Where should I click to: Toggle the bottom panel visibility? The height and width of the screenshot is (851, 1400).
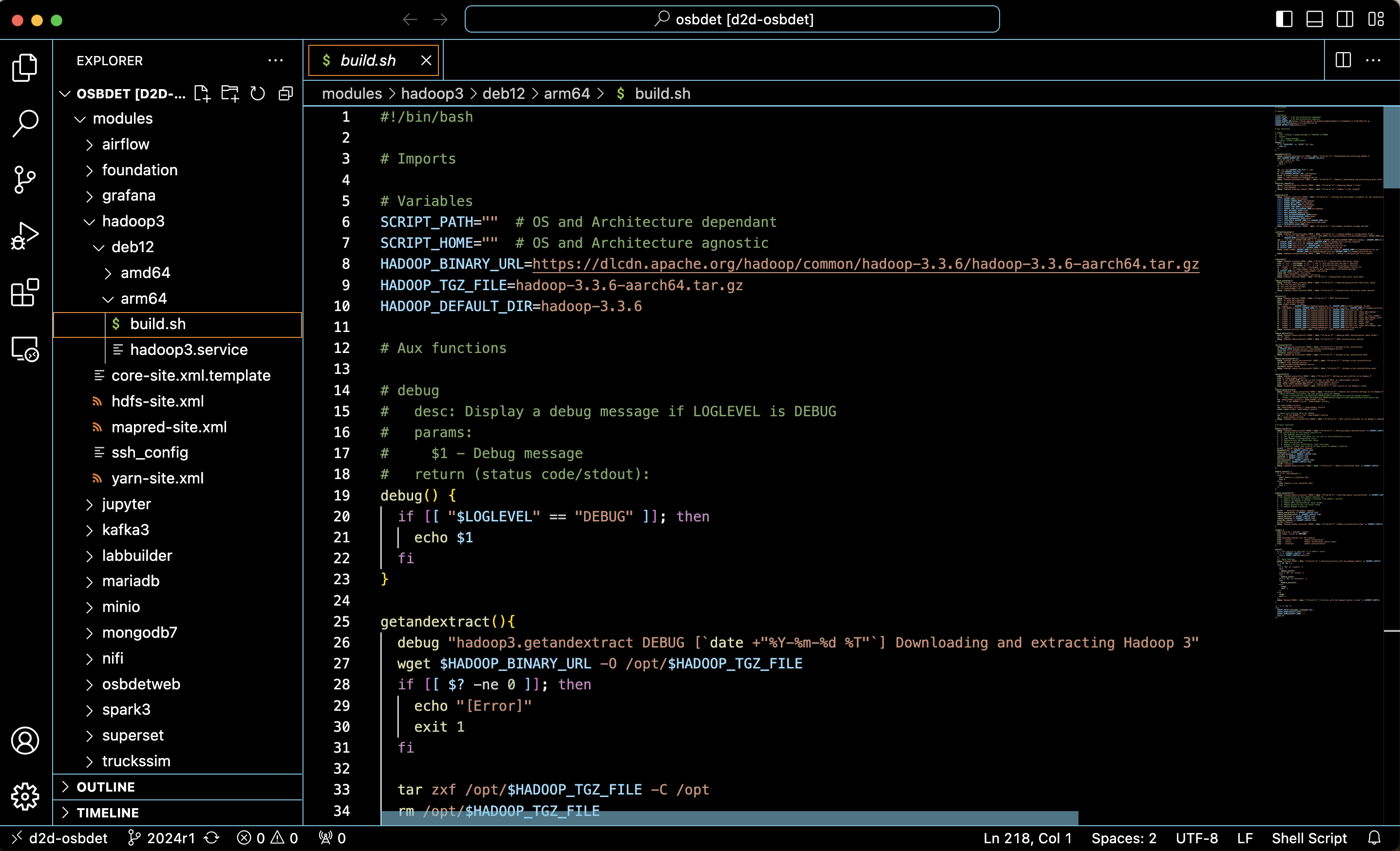[1314, 19]
